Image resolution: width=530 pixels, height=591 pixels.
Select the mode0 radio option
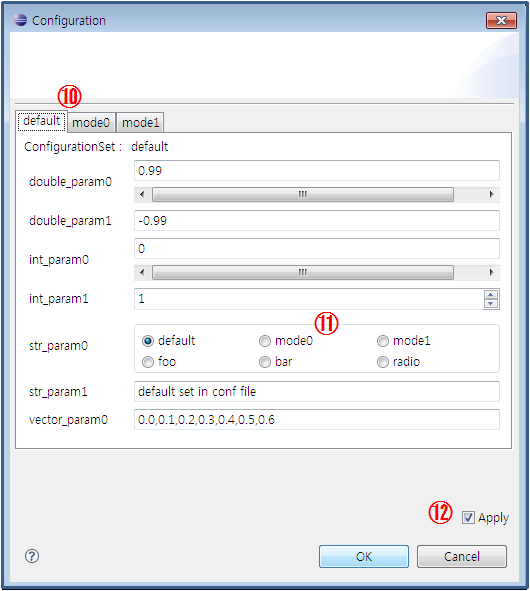265,341
